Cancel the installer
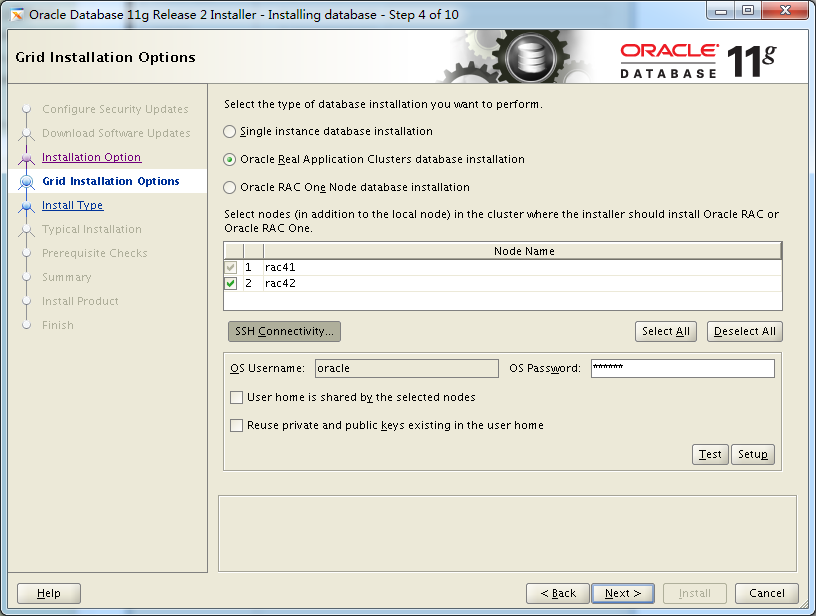The image size is (816, 616). coord(767,593)
